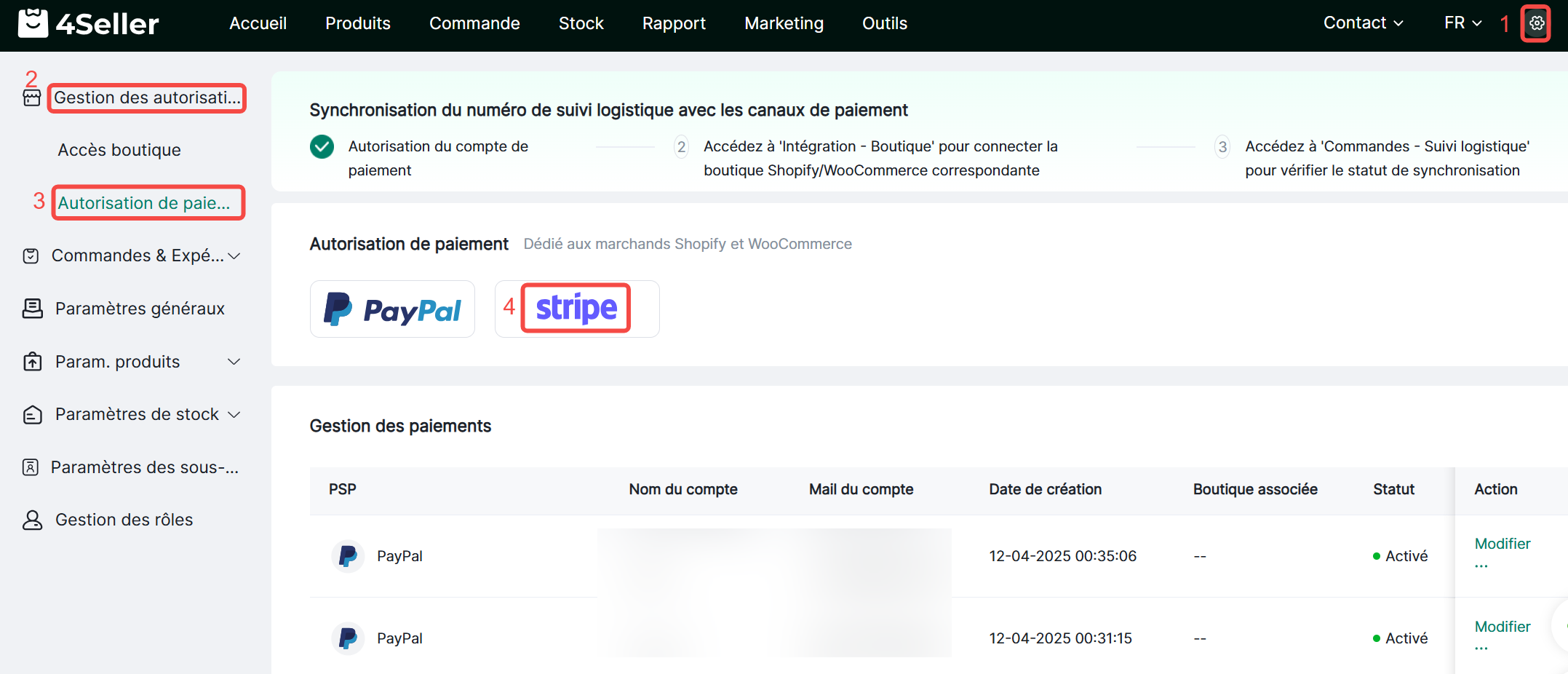The image size is (1568, 674).
Task: Click the Paramètres des sous-comptes icon
Action: (x=31, y=467)
